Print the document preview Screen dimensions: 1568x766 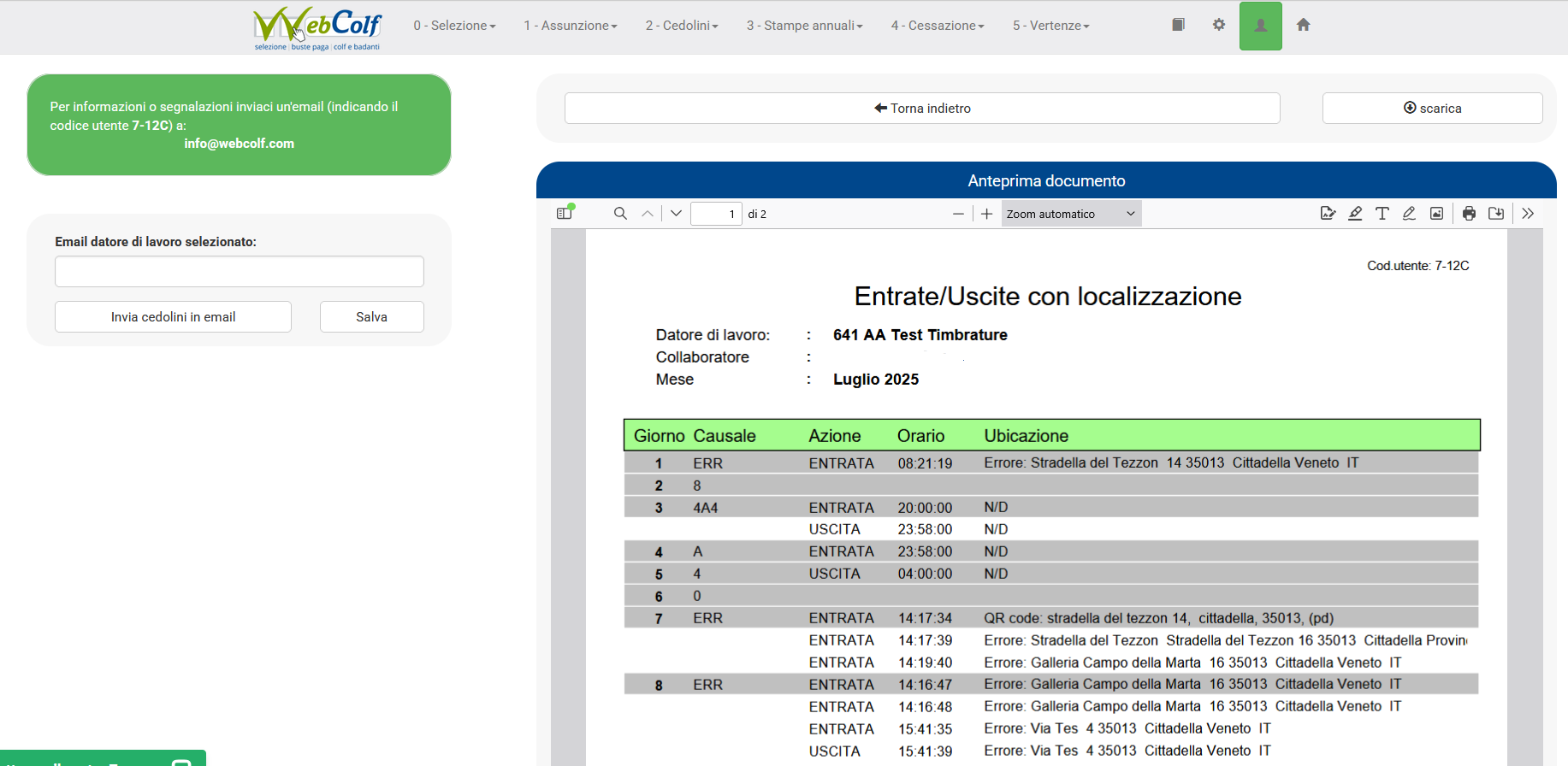click(x=1469, y=214)
